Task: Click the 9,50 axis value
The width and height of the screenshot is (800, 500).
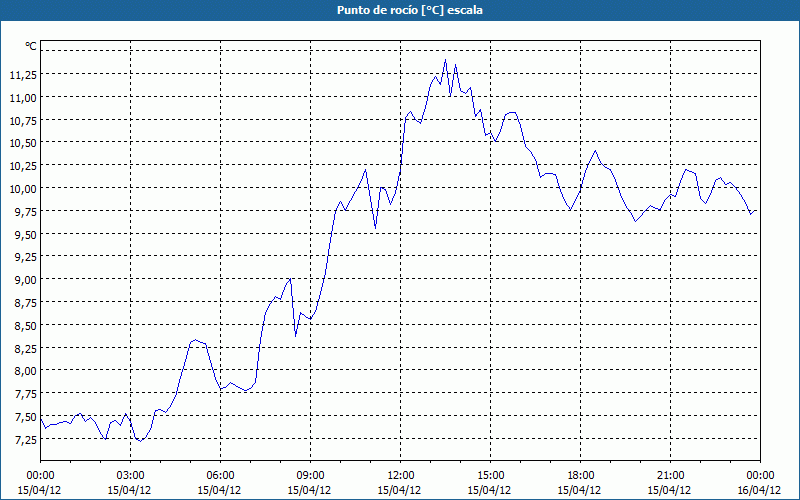Action: [25, 235]
